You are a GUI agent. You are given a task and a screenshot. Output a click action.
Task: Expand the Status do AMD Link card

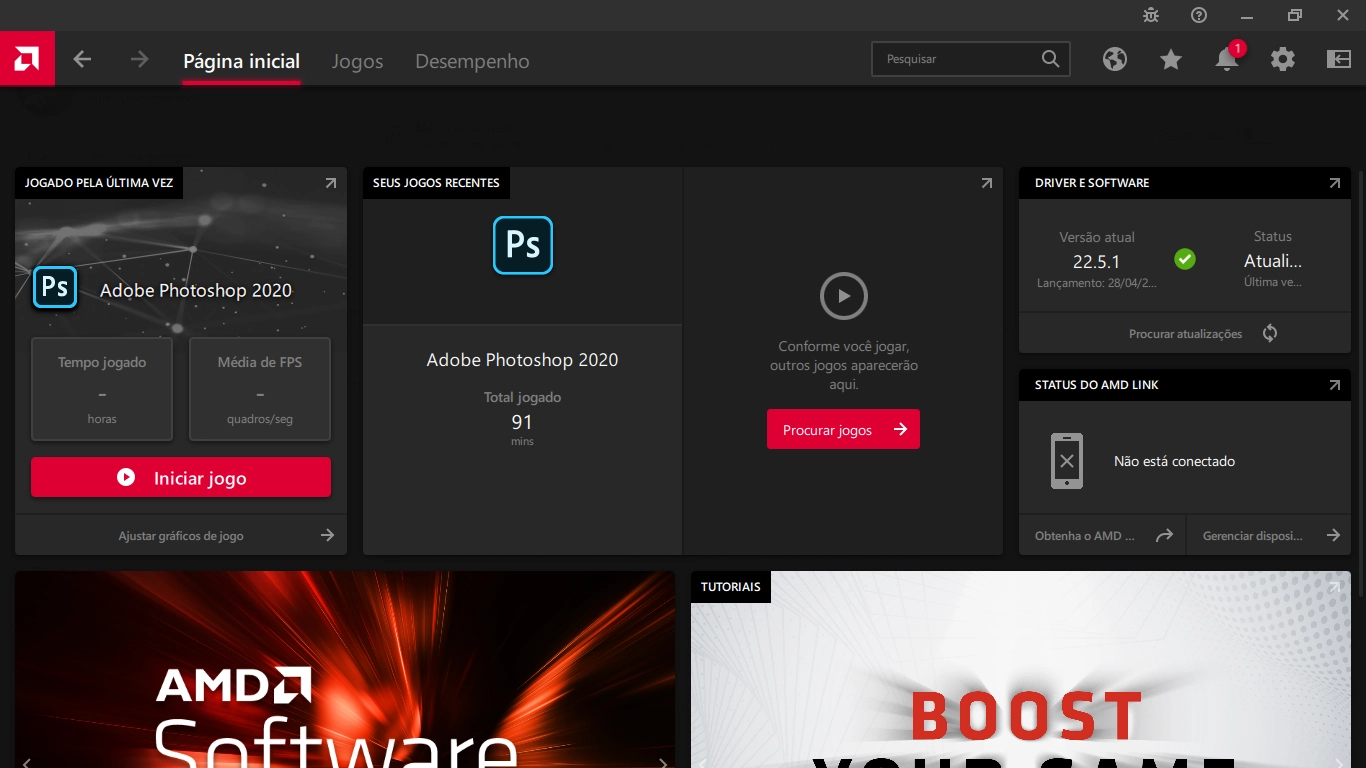coord(1334,385)
